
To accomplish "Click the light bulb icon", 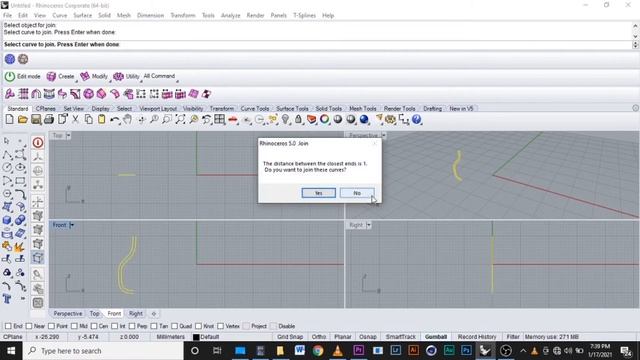I will tap(285, 120).
